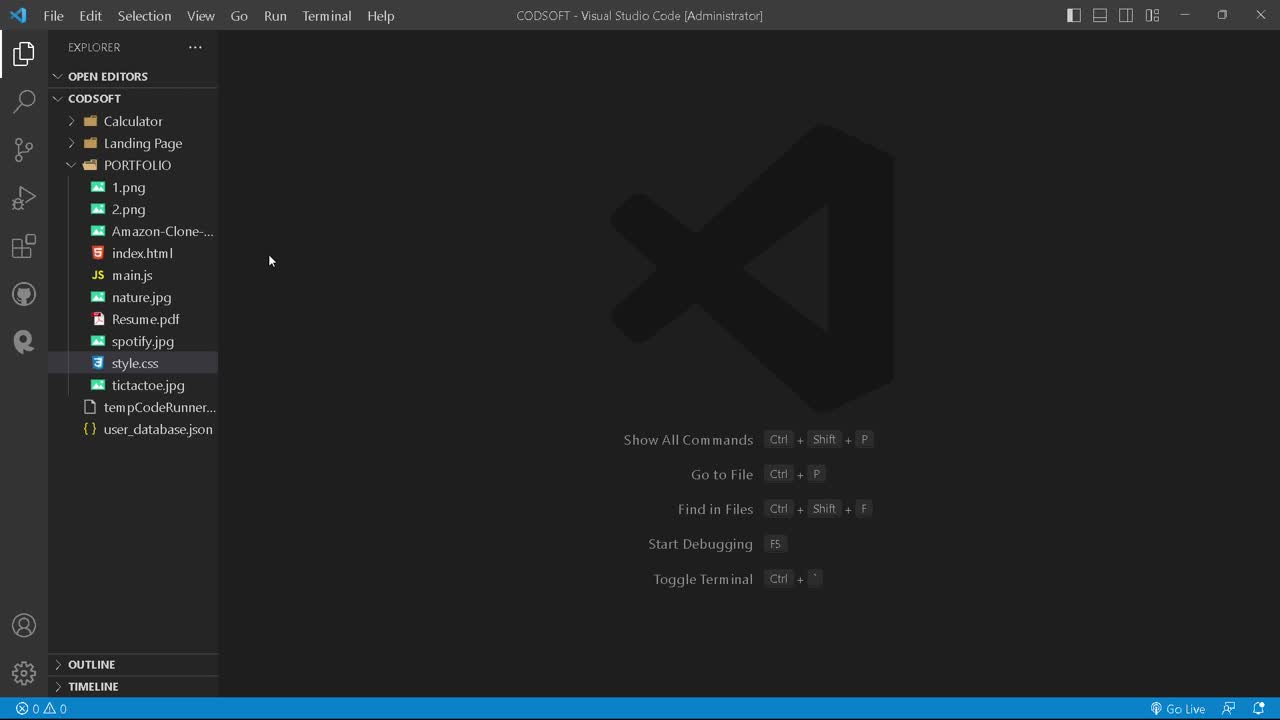Open the Terminal menu
The width and height of the screenshot is (1280, 720).
point(327,16)
